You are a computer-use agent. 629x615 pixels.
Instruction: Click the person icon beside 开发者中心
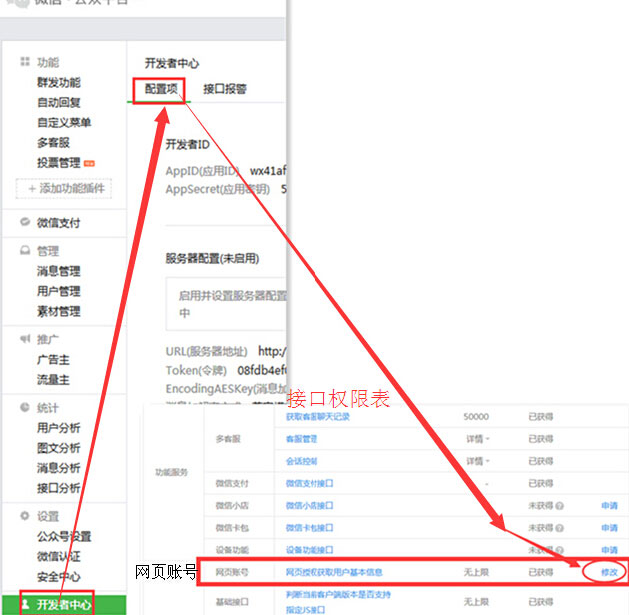(x=25, y=604)
